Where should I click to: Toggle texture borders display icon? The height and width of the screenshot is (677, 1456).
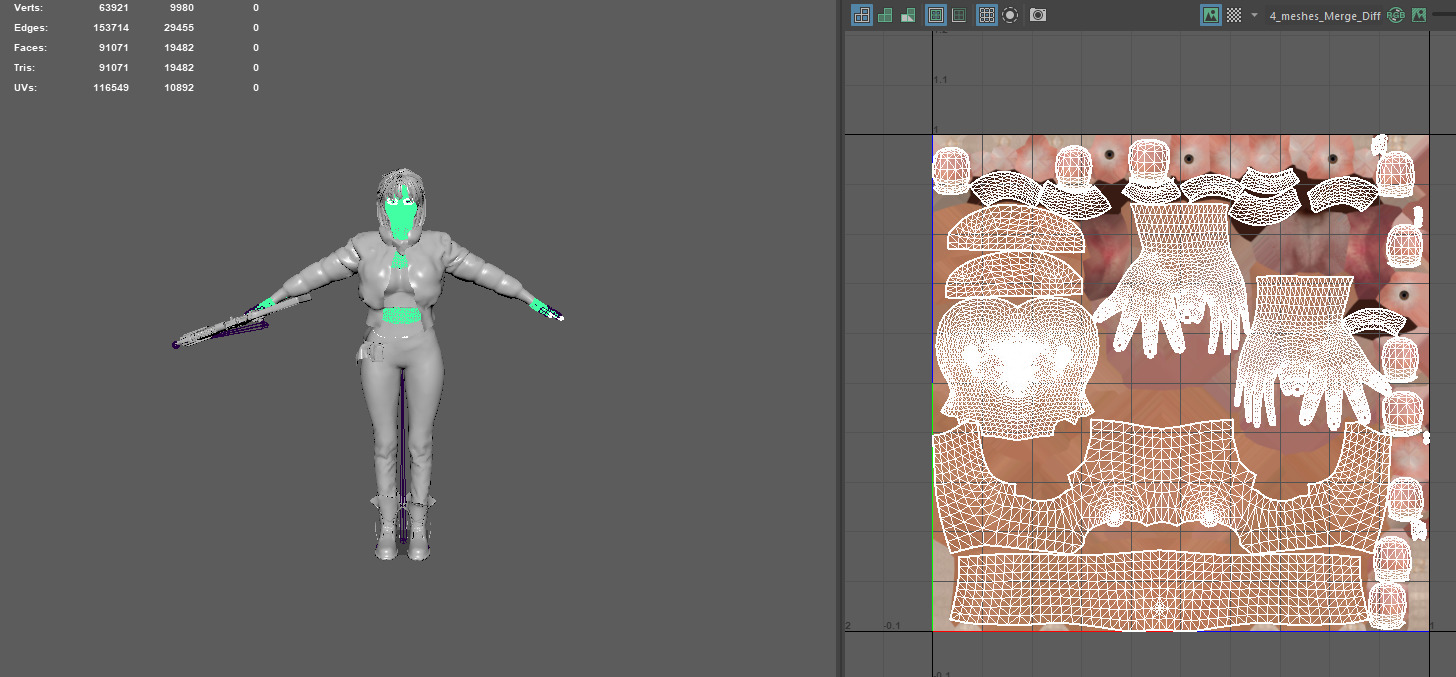point(936,15)
